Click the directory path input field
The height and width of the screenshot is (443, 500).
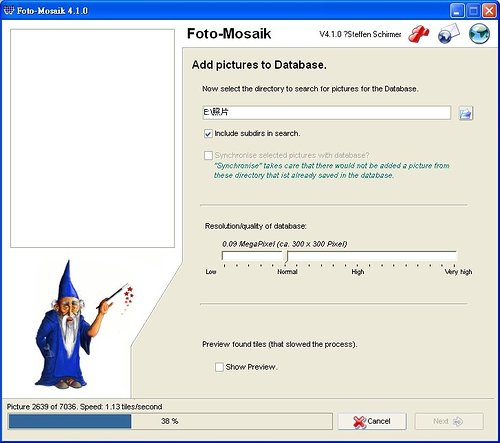[x=327, y=113]
